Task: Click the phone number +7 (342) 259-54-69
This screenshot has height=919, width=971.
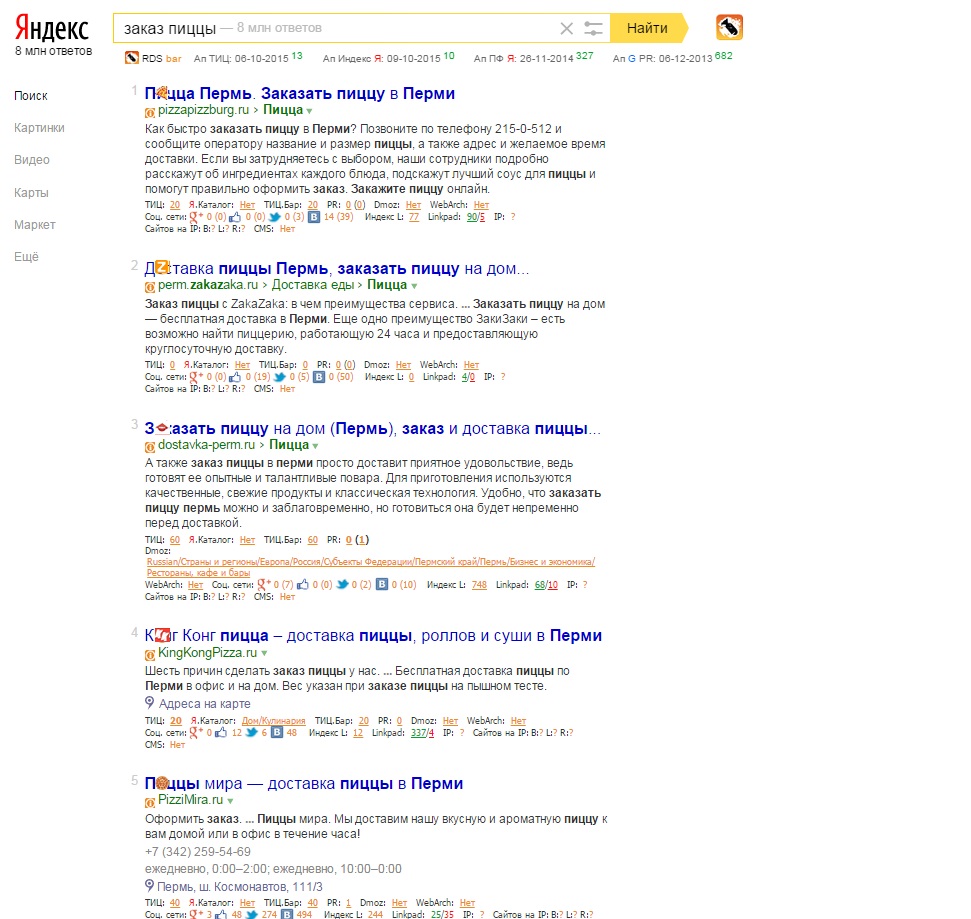Action: [x=198, y=852]
